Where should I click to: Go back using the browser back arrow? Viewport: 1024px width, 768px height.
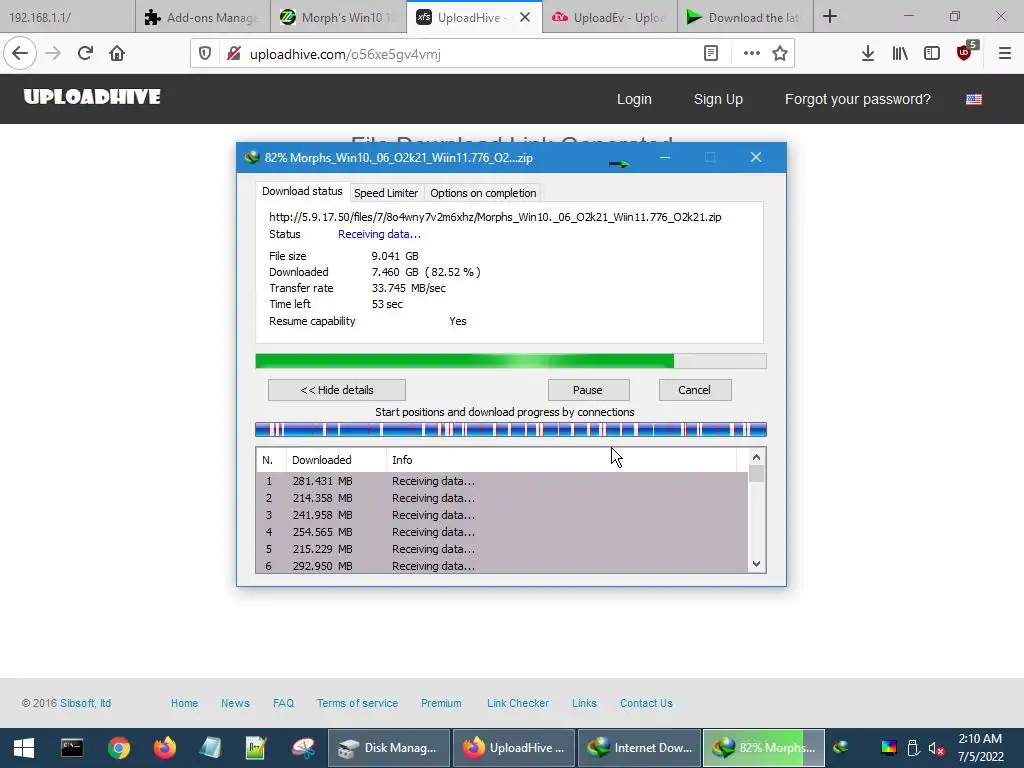[x=20, y=54]
